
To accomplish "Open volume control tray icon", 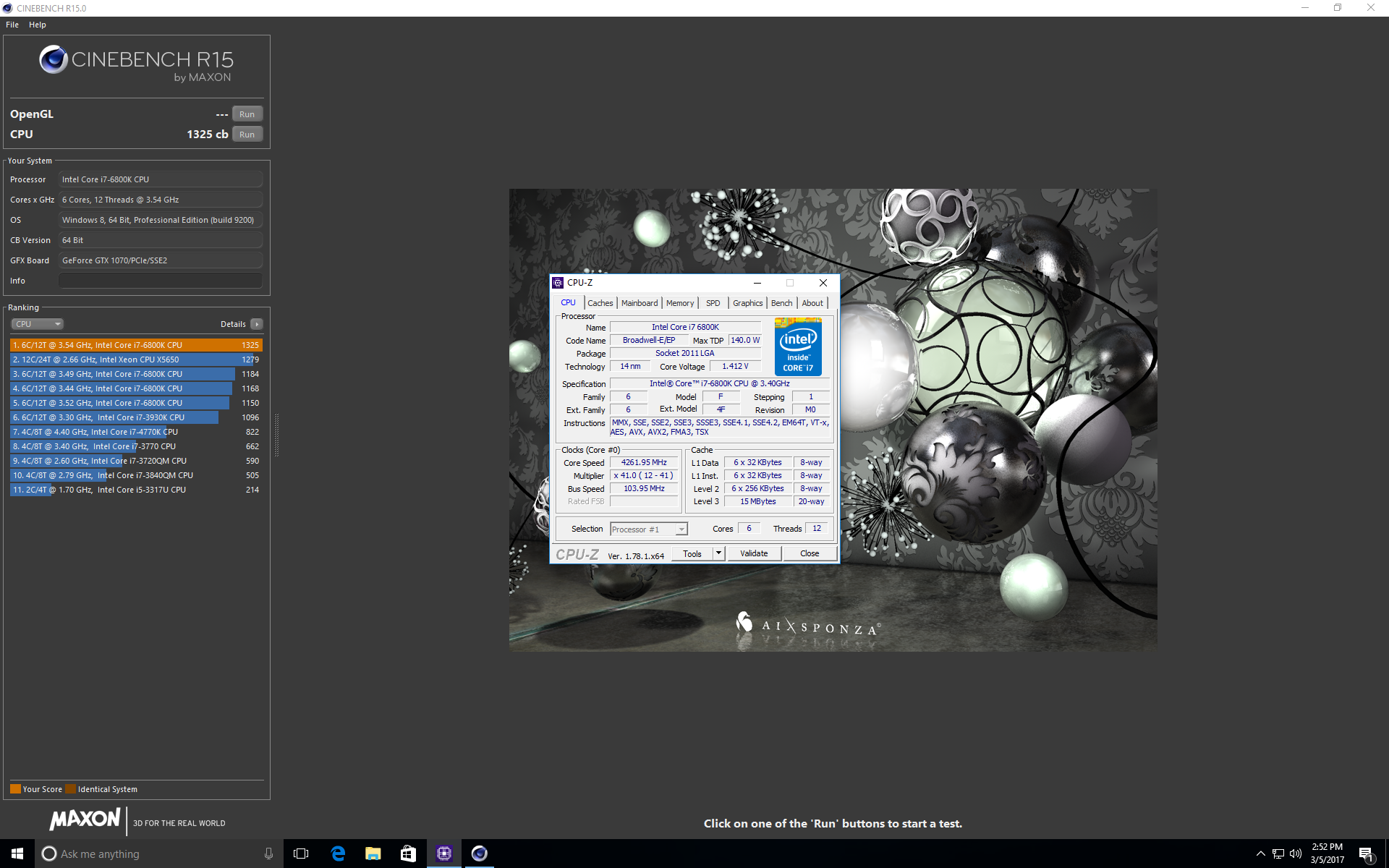I will point(1296,854).
